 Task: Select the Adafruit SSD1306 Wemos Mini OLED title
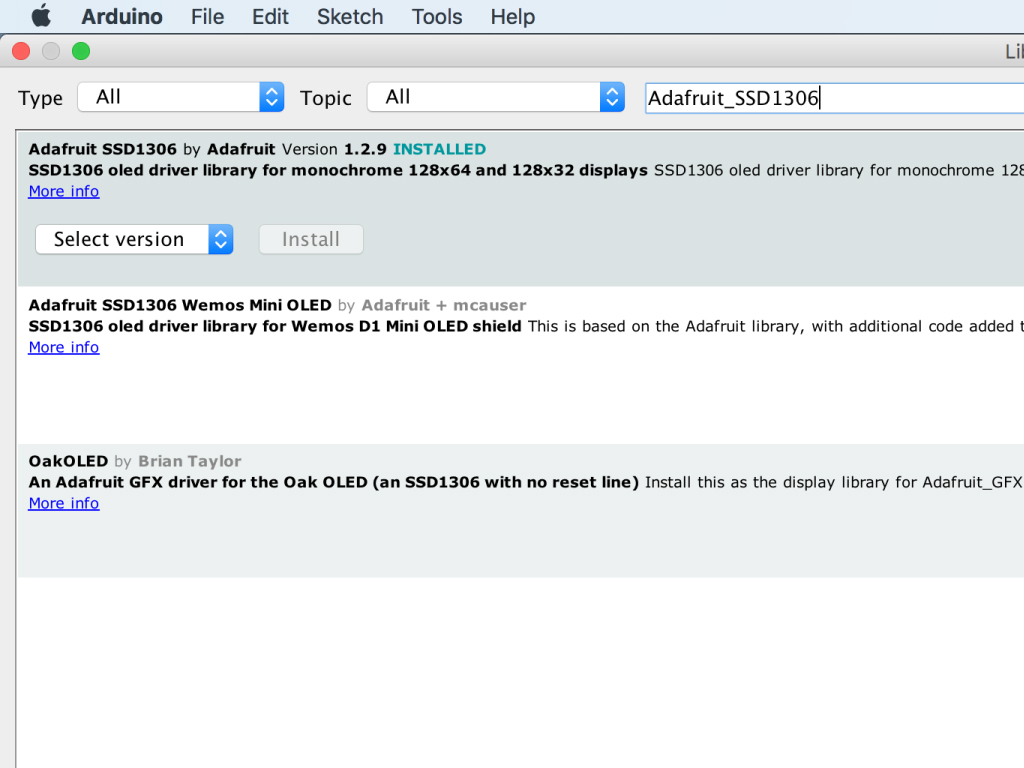point(180,305)
